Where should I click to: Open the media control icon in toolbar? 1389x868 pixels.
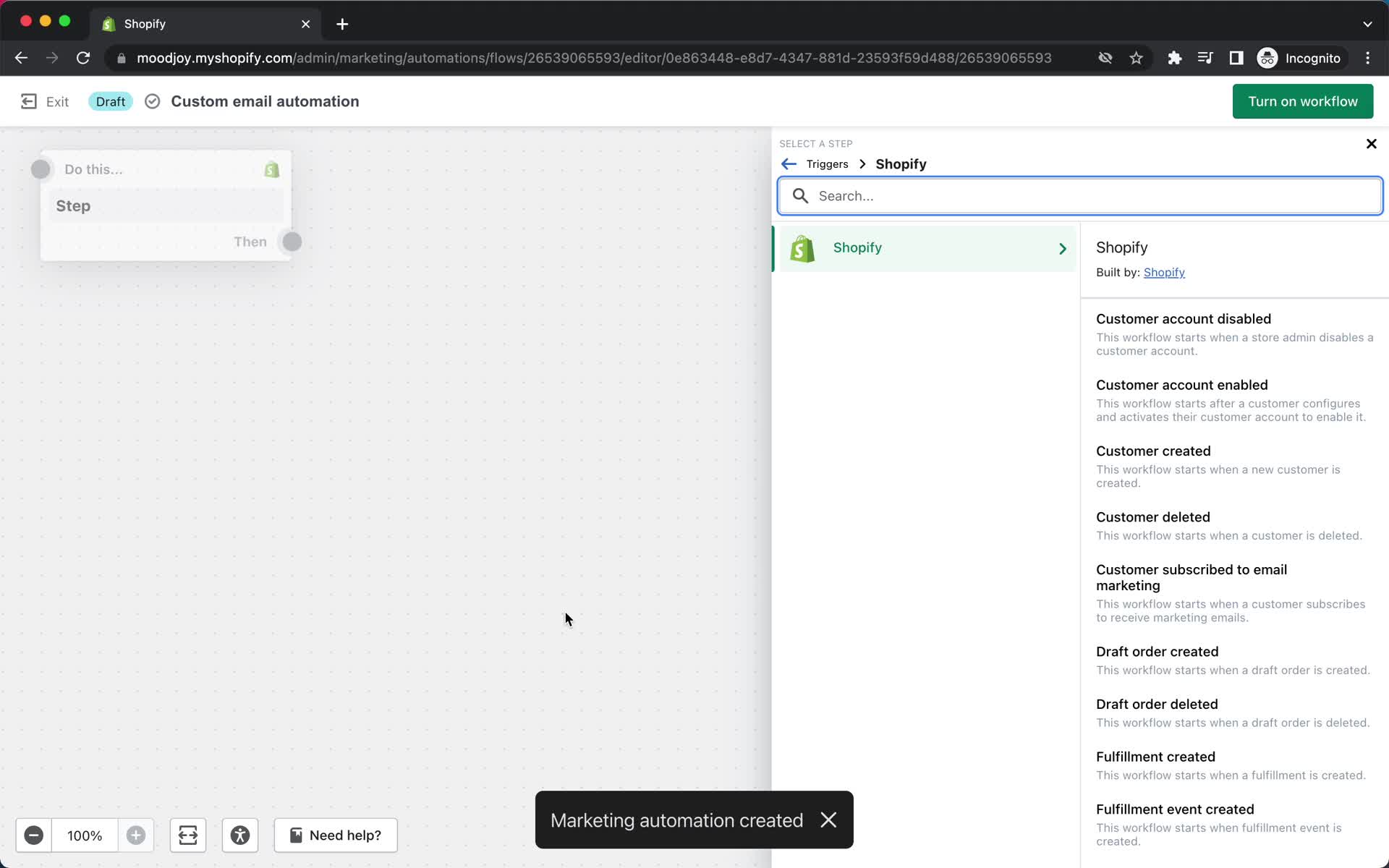tap(1205, 58)
